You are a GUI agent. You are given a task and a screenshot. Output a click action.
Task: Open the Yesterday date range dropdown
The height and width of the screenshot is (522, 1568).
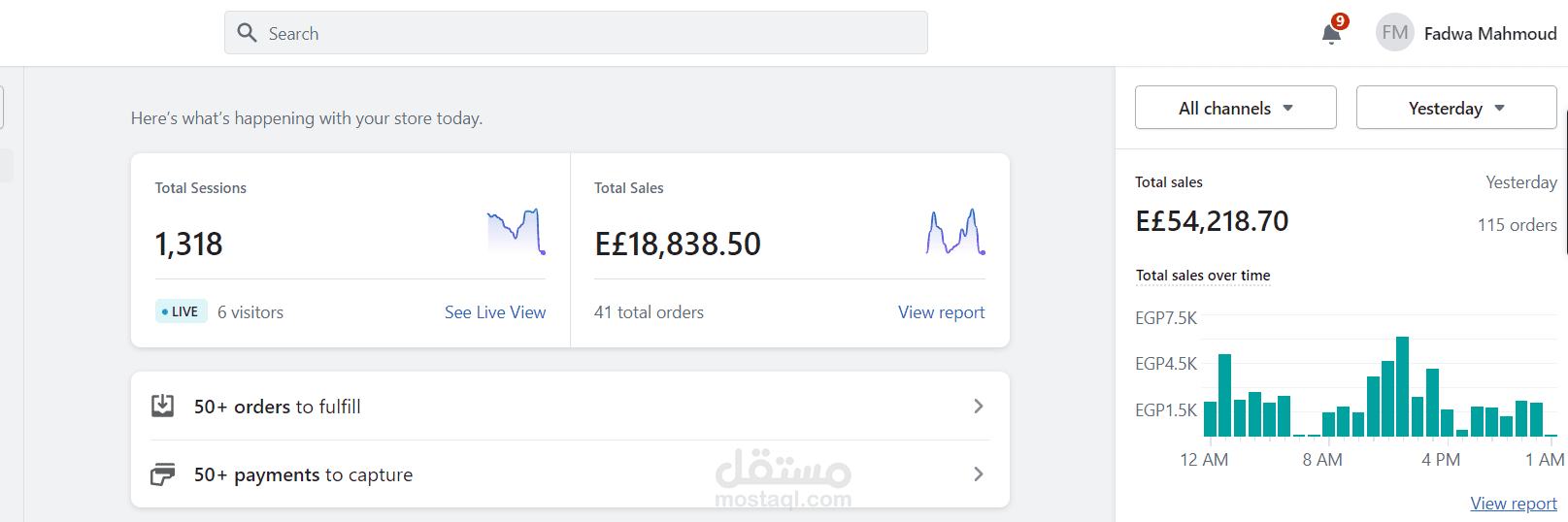[x=1455, y=108]
